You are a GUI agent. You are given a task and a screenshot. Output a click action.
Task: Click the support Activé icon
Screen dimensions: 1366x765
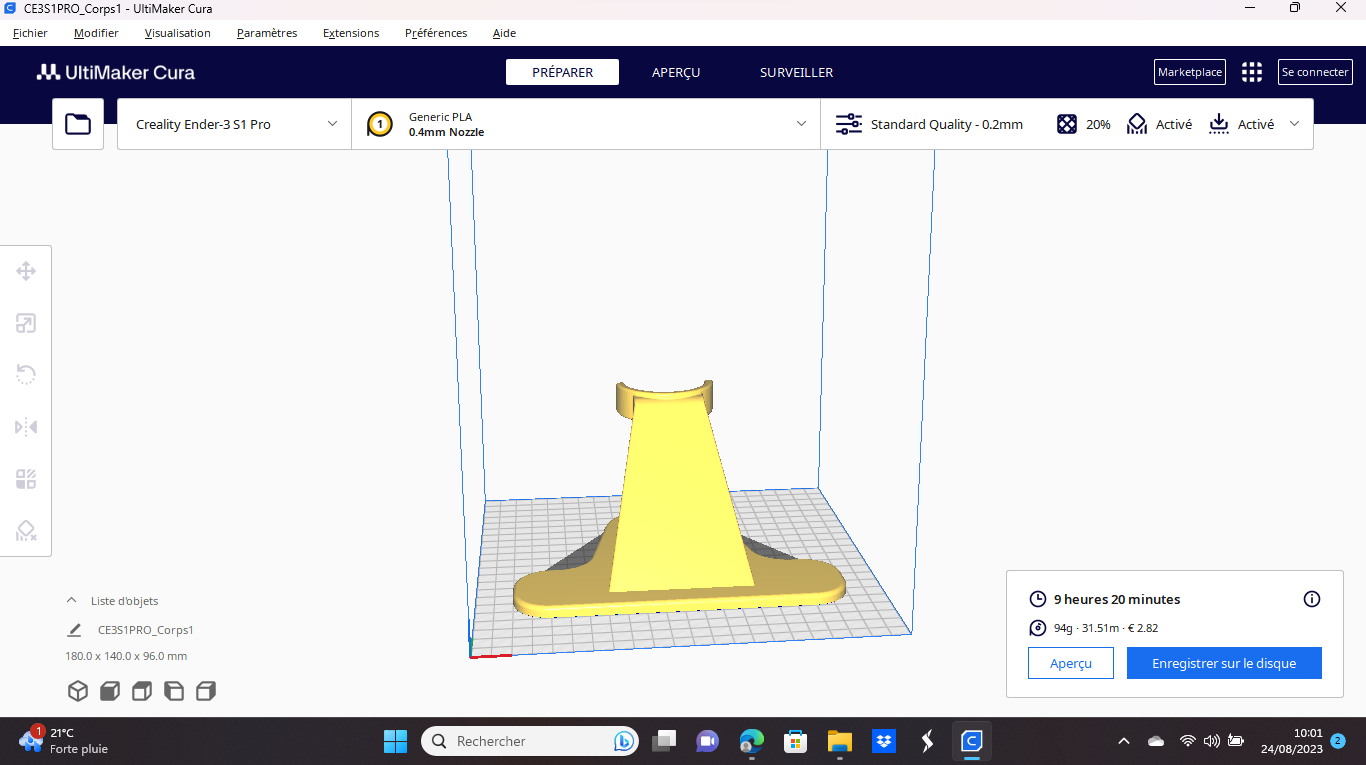1137,124
